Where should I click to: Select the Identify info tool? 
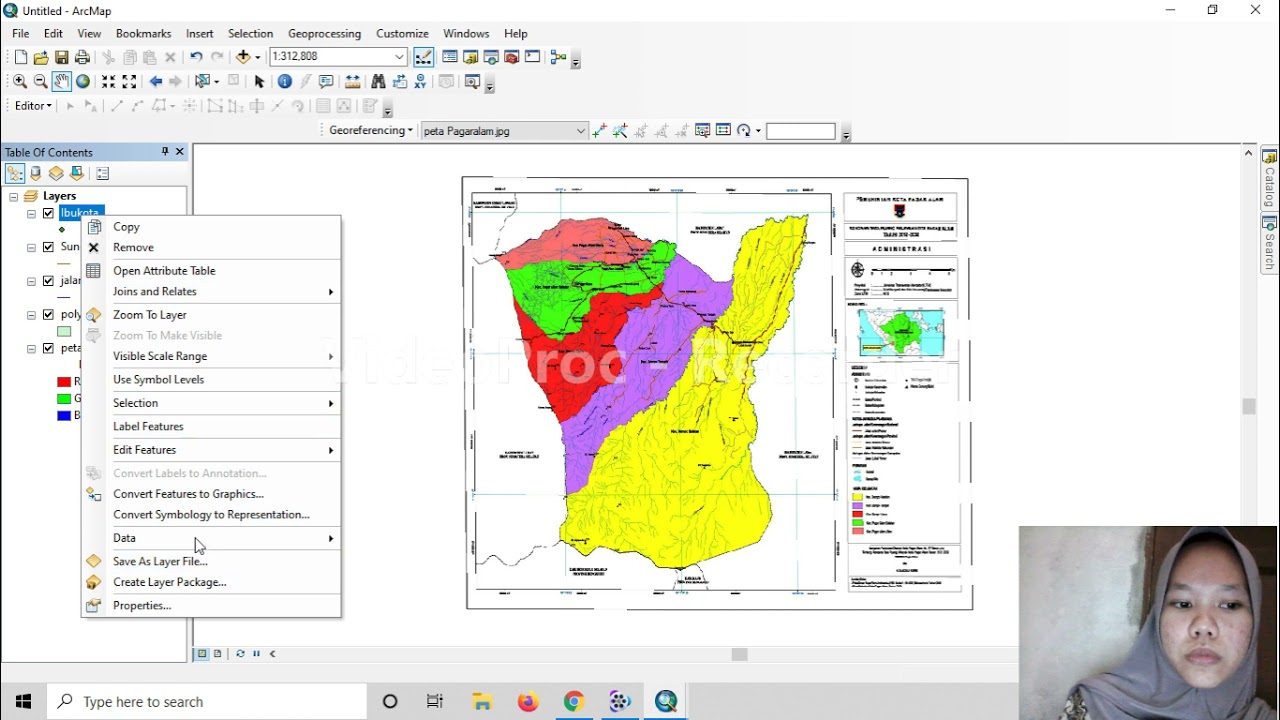tap(285, 81)
